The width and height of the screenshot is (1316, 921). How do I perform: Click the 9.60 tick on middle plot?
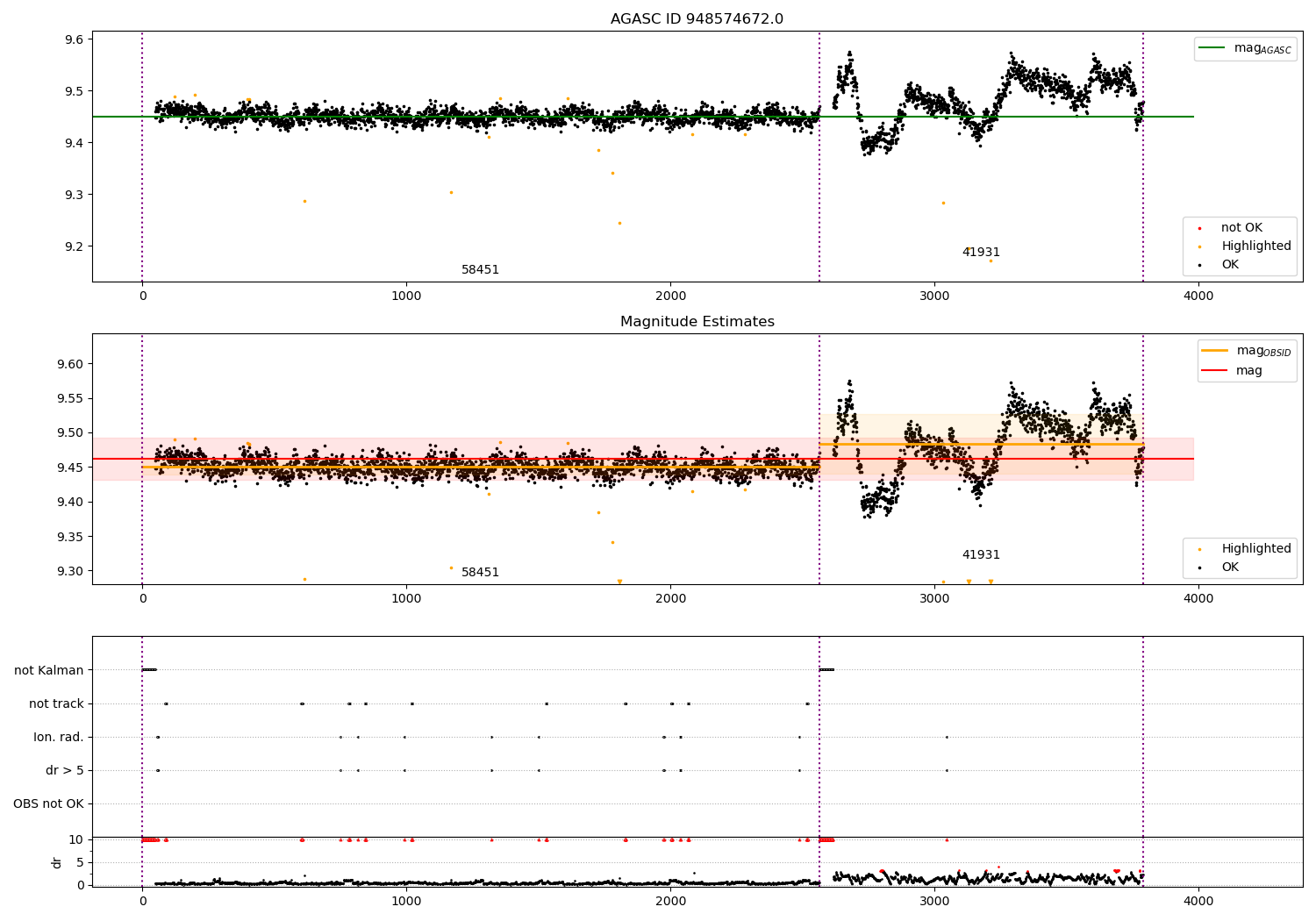70,365
